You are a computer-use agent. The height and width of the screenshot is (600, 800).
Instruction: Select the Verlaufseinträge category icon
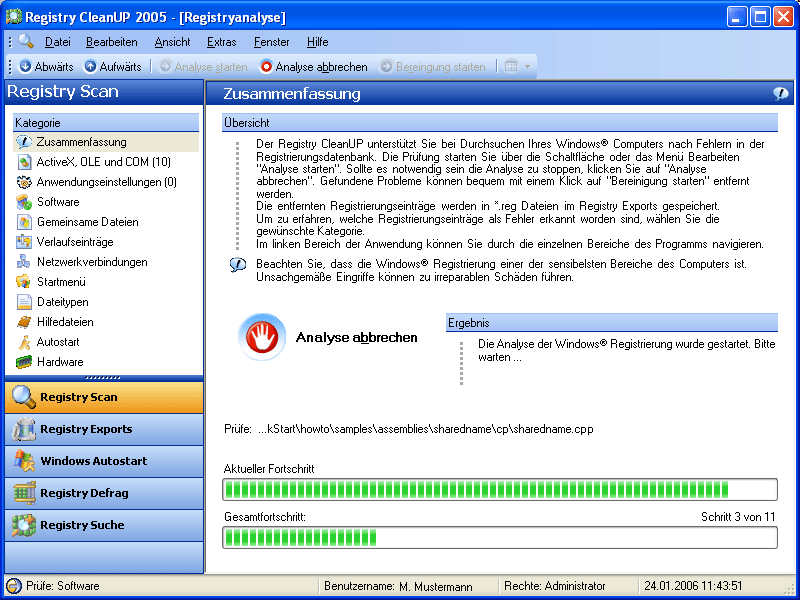click(24, 242)
